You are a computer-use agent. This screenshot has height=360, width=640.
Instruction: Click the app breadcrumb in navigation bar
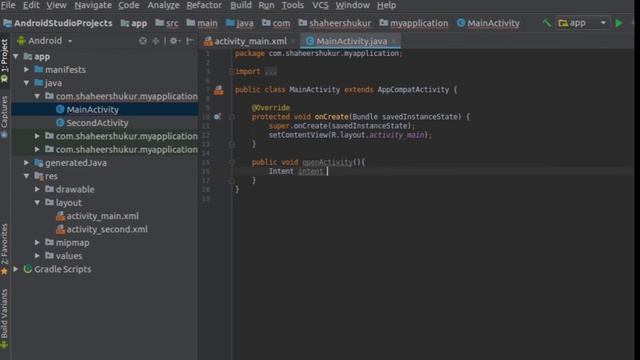click(134, 23)
